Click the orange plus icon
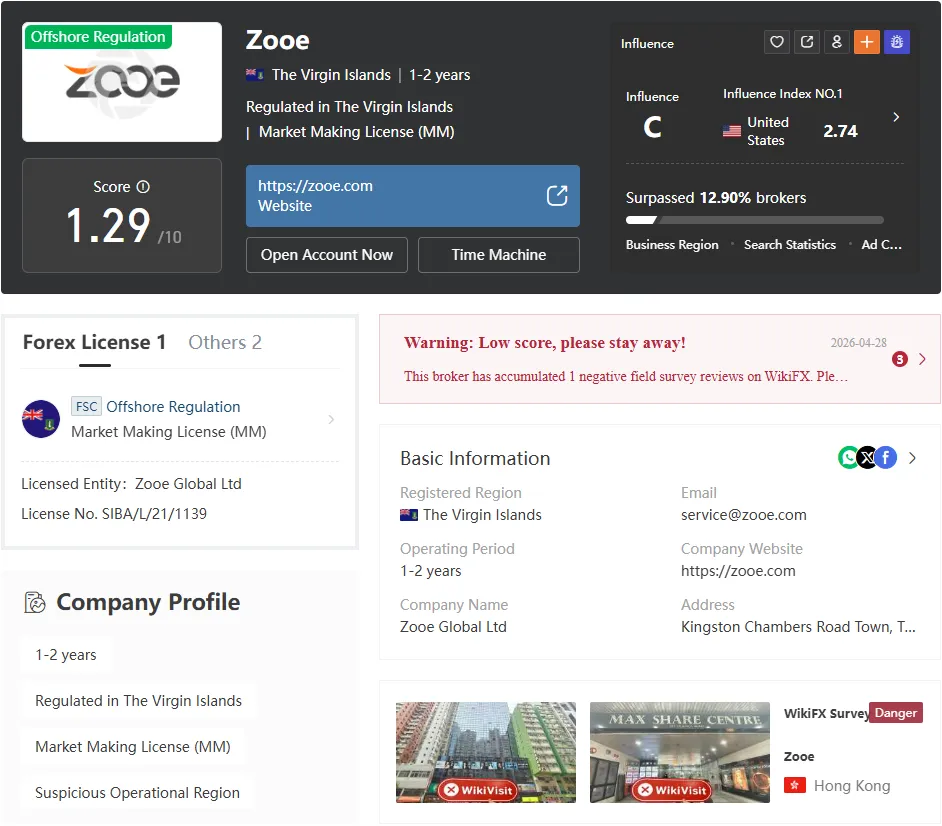The height and width of the screenshot is (826, 942). (x=867, y=42)
